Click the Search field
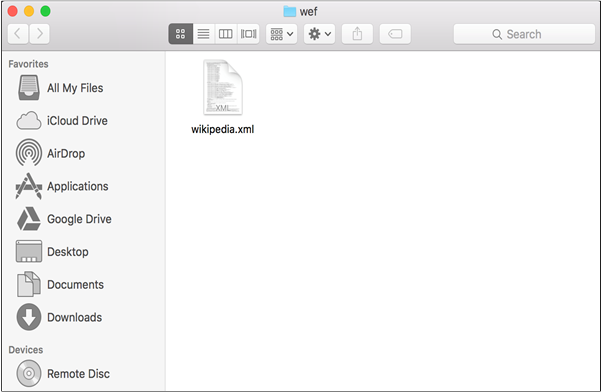This screenshot has height=392, width=602. pos(524,34)
